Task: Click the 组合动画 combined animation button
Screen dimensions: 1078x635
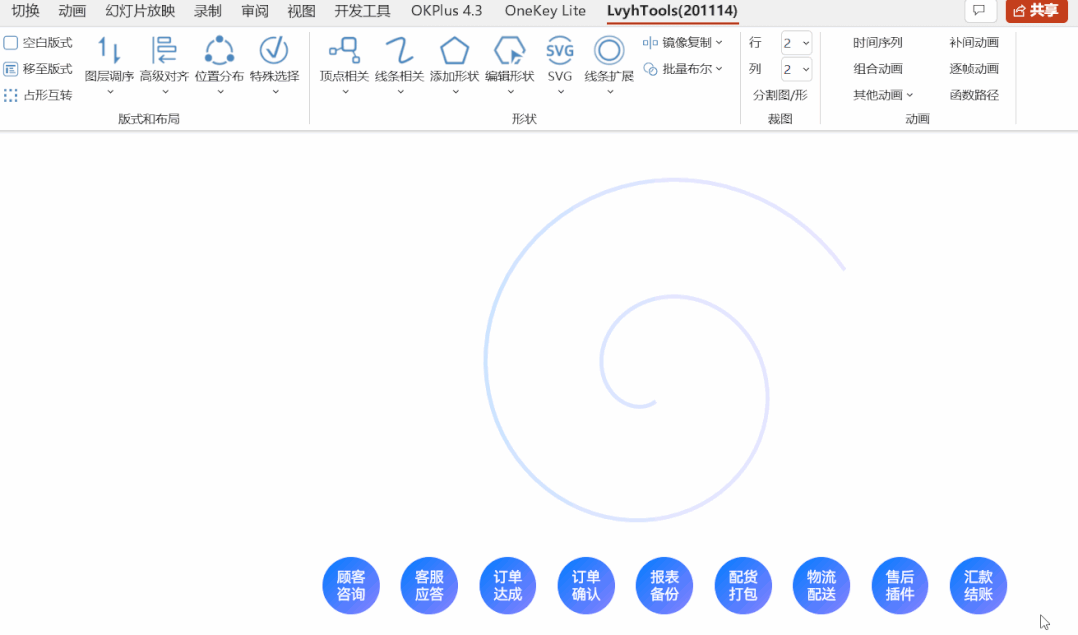Action: (877, 69)
